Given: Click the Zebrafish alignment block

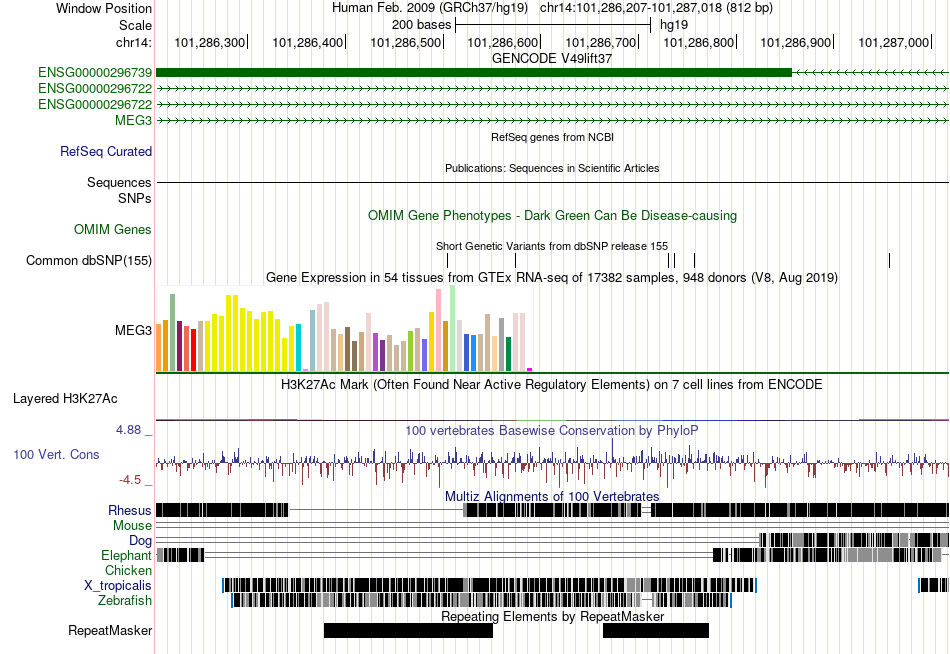Looking at the screenshot, I should [x=482, y=600].
